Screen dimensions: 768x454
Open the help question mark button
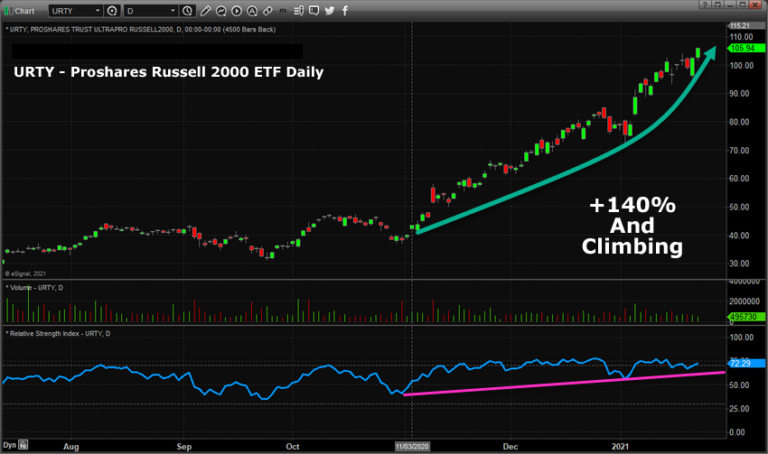point(705,5)
